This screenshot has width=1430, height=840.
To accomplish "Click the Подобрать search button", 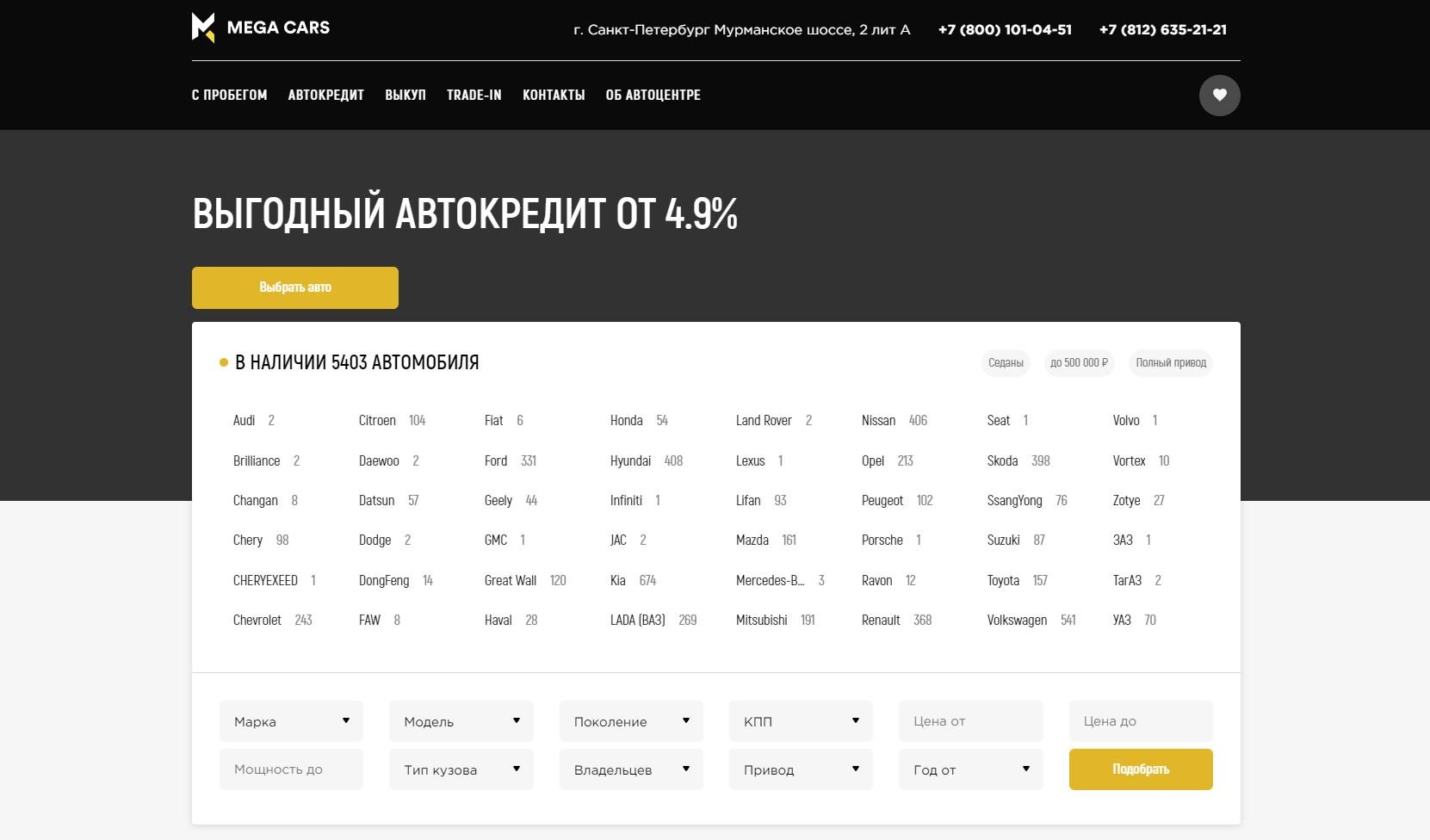I will 1140,769.
